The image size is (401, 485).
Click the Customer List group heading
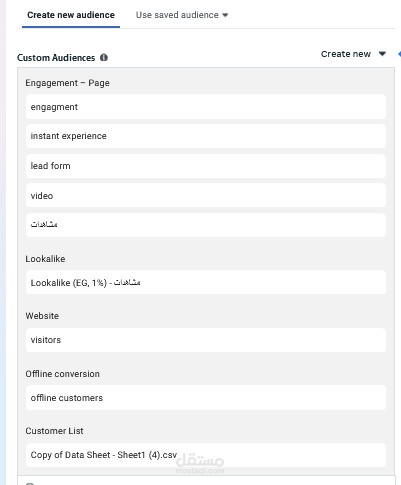54,431
